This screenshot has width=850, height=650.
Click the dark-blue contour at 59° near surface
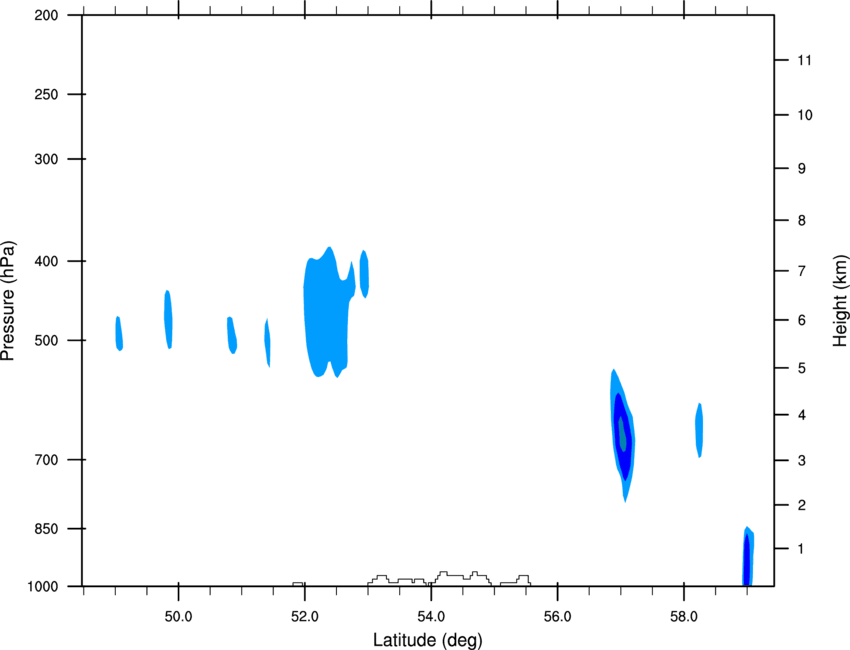(747, 560)
